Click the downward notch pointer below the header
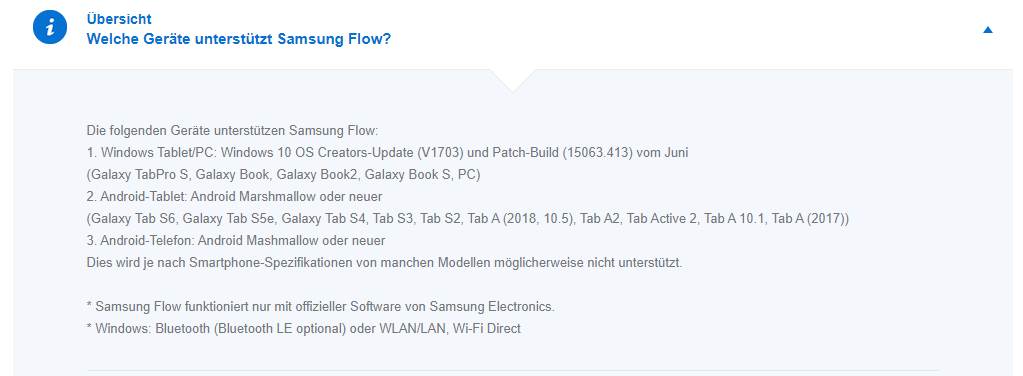 point(512,80)
